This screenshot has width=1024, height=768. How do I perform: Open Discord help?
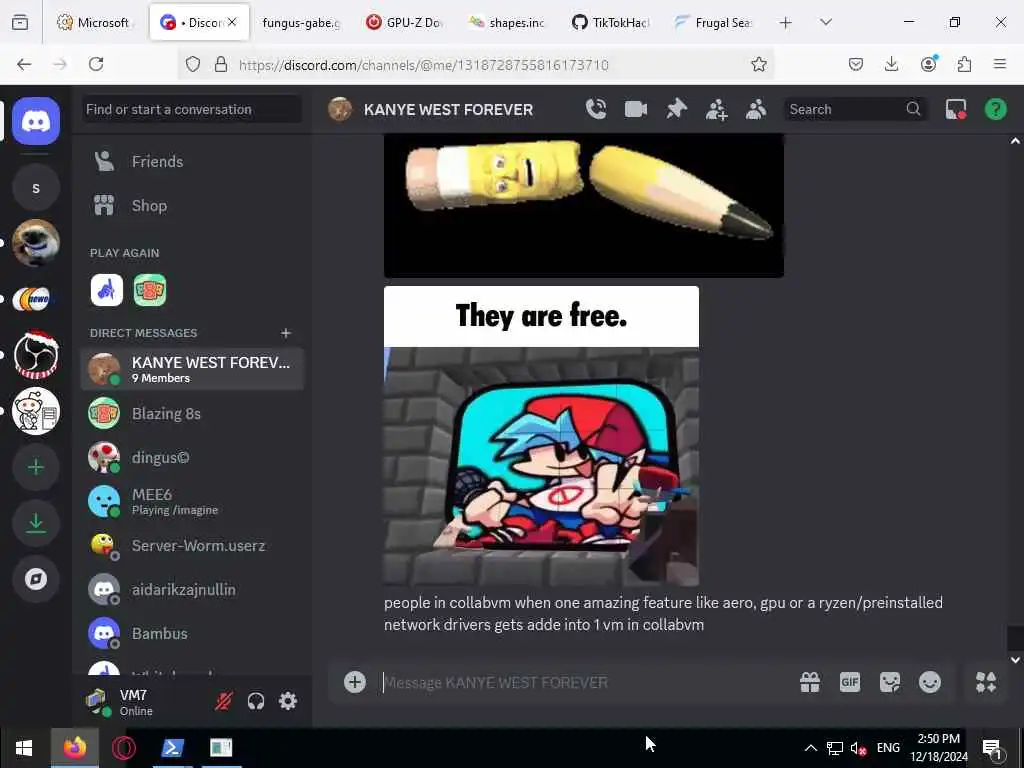pos(995,109)
